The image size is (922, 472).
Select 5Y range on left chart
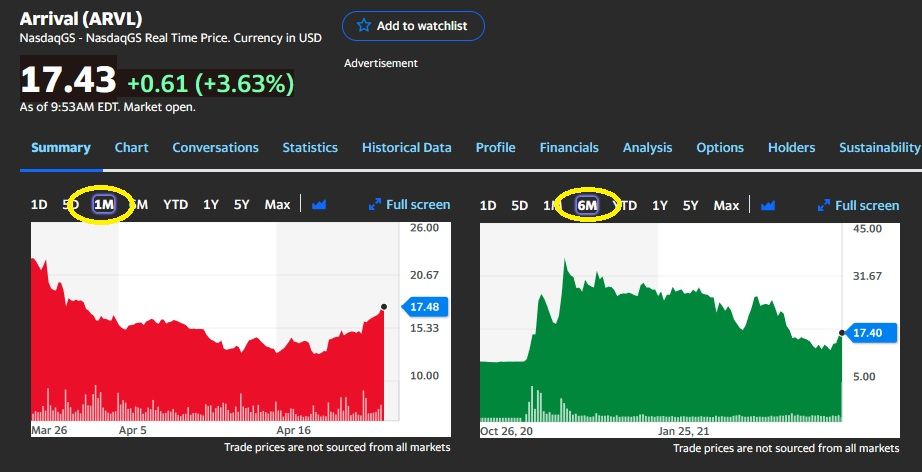[x=242, y=205]
